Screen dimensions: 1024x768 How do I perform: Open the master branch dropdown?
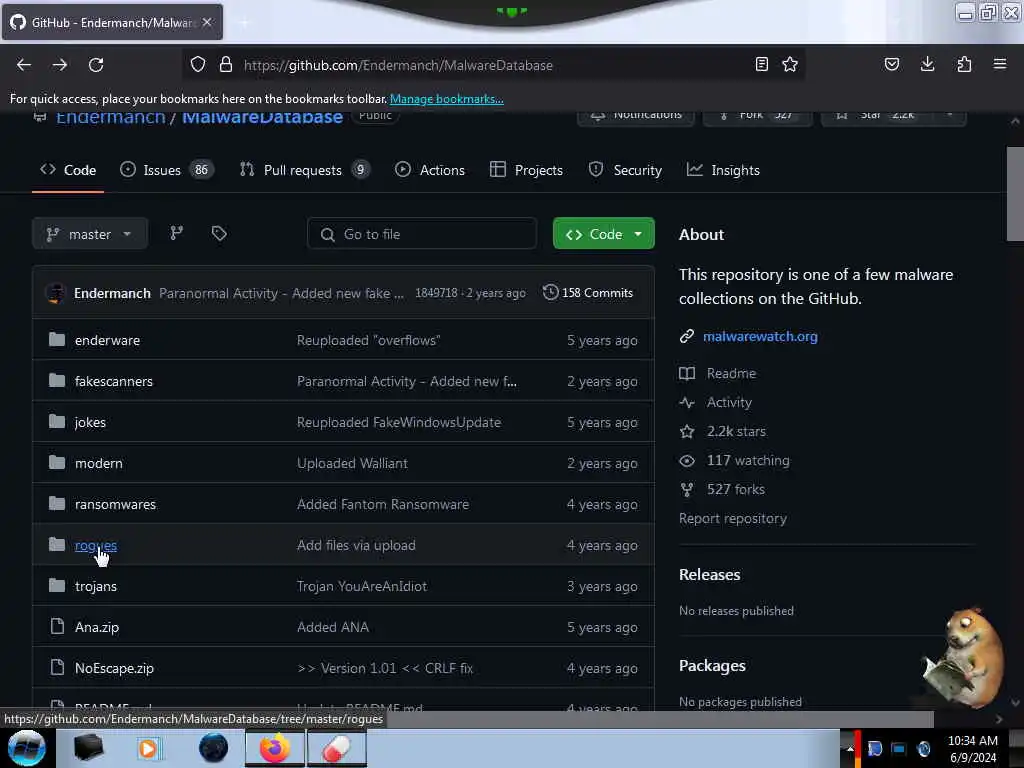89,234
